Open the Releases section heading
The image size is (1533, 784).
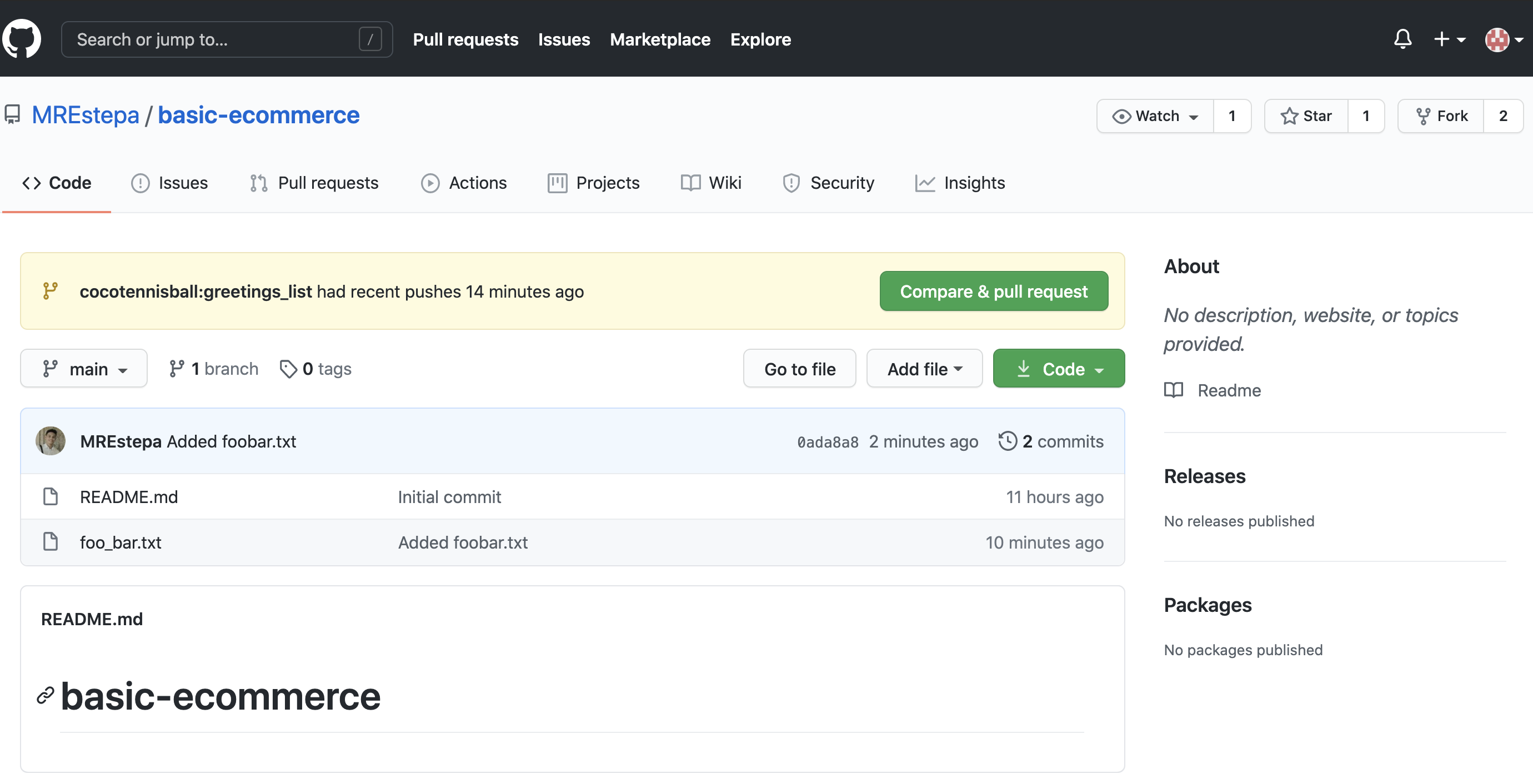click(1205, 476)
